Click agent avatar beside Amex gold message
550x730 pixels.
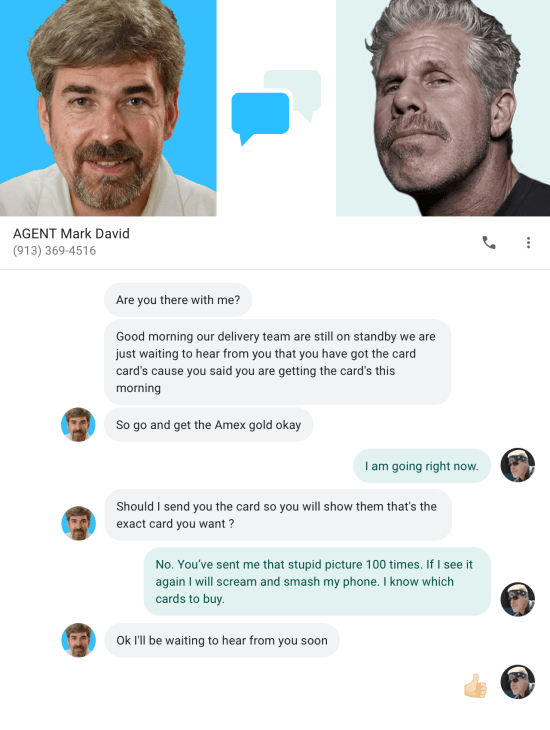pos(78,425)
